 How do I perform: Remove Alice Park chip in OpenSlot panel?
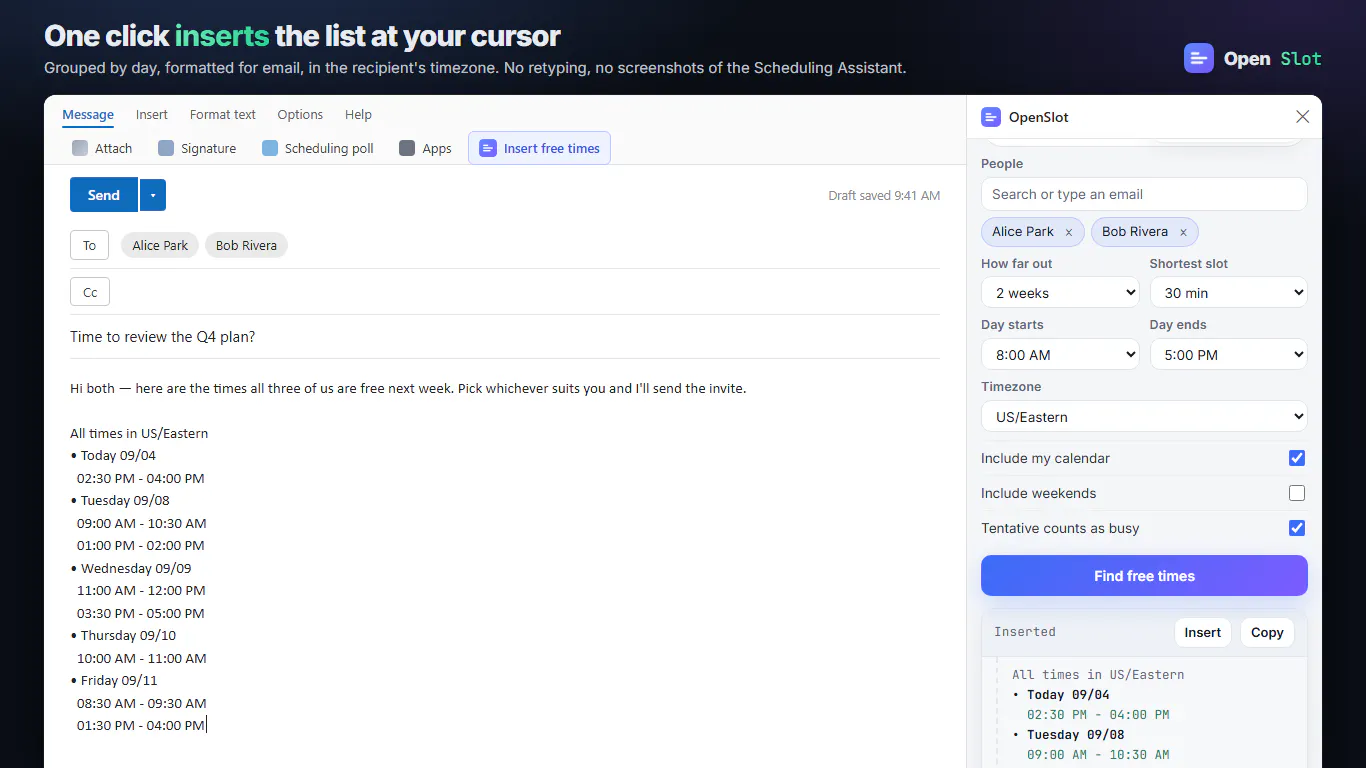point(1069,232)
